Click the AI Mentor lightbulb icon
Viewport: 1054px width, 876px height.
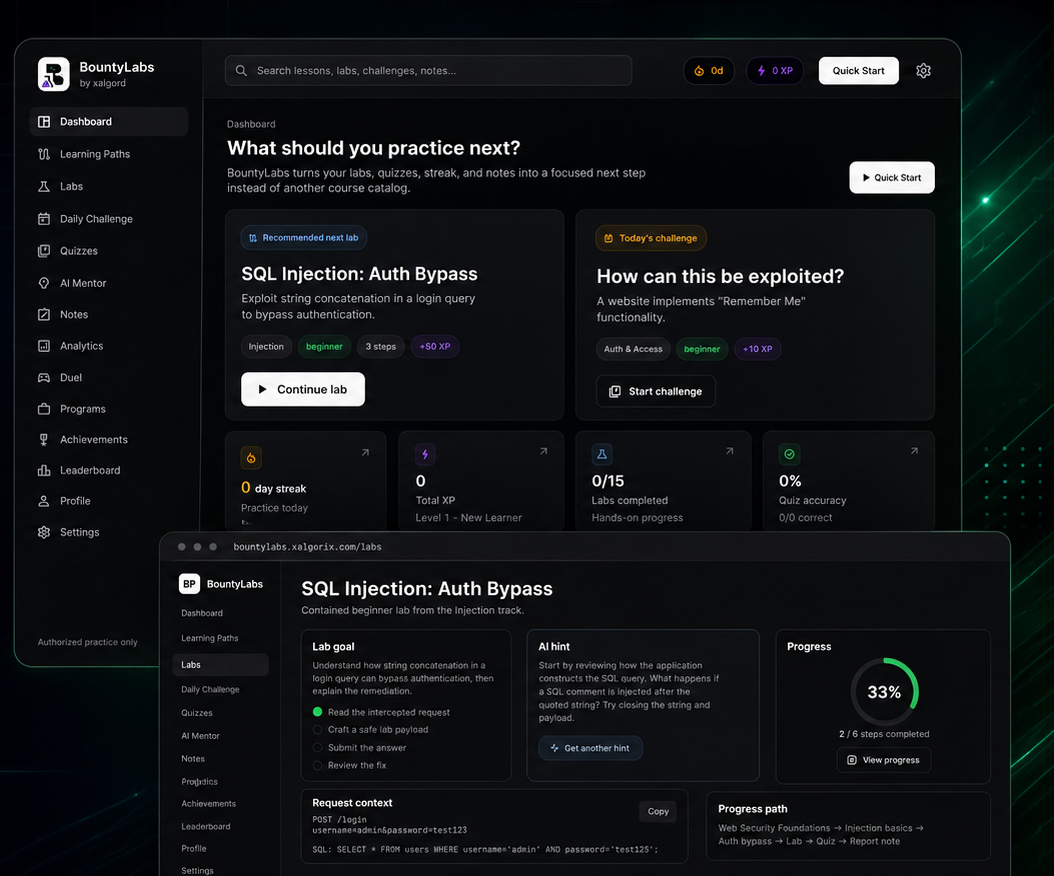(x=44, y=283)
